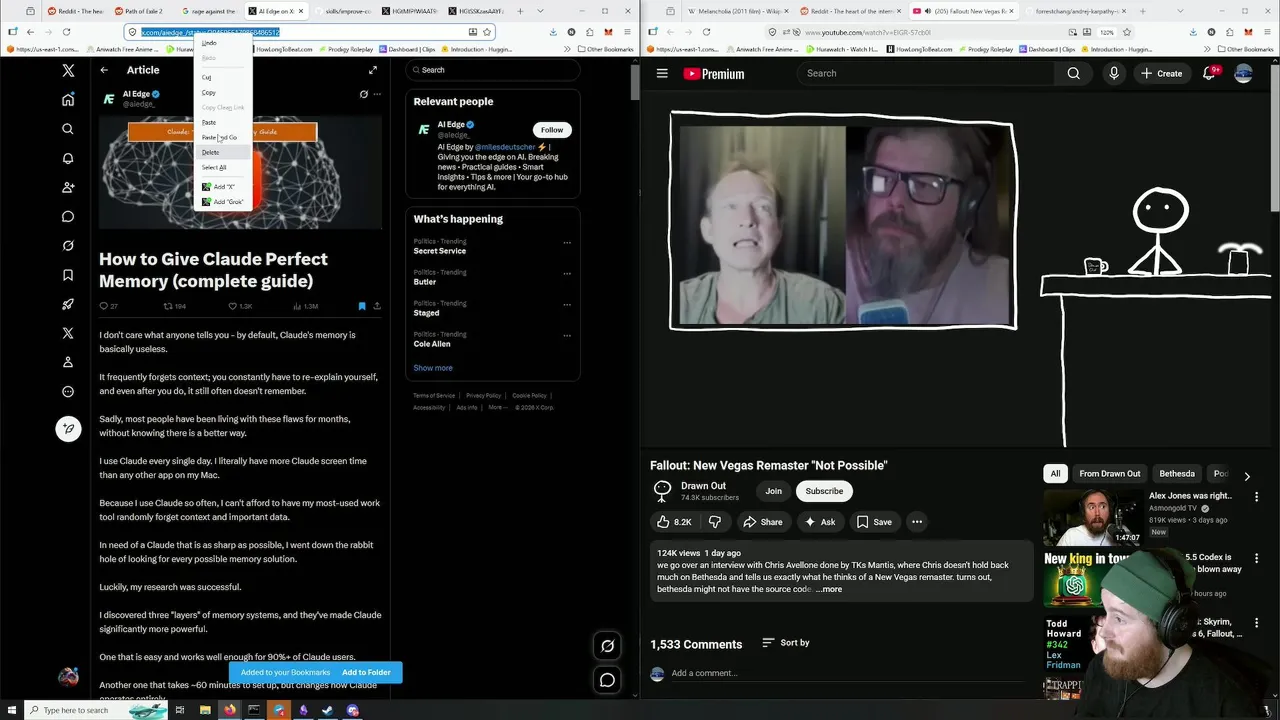Open Explore search icon in X sidebar
Image resolution: width=1280 pixels, height=720 pixels.
pos(68,129)
